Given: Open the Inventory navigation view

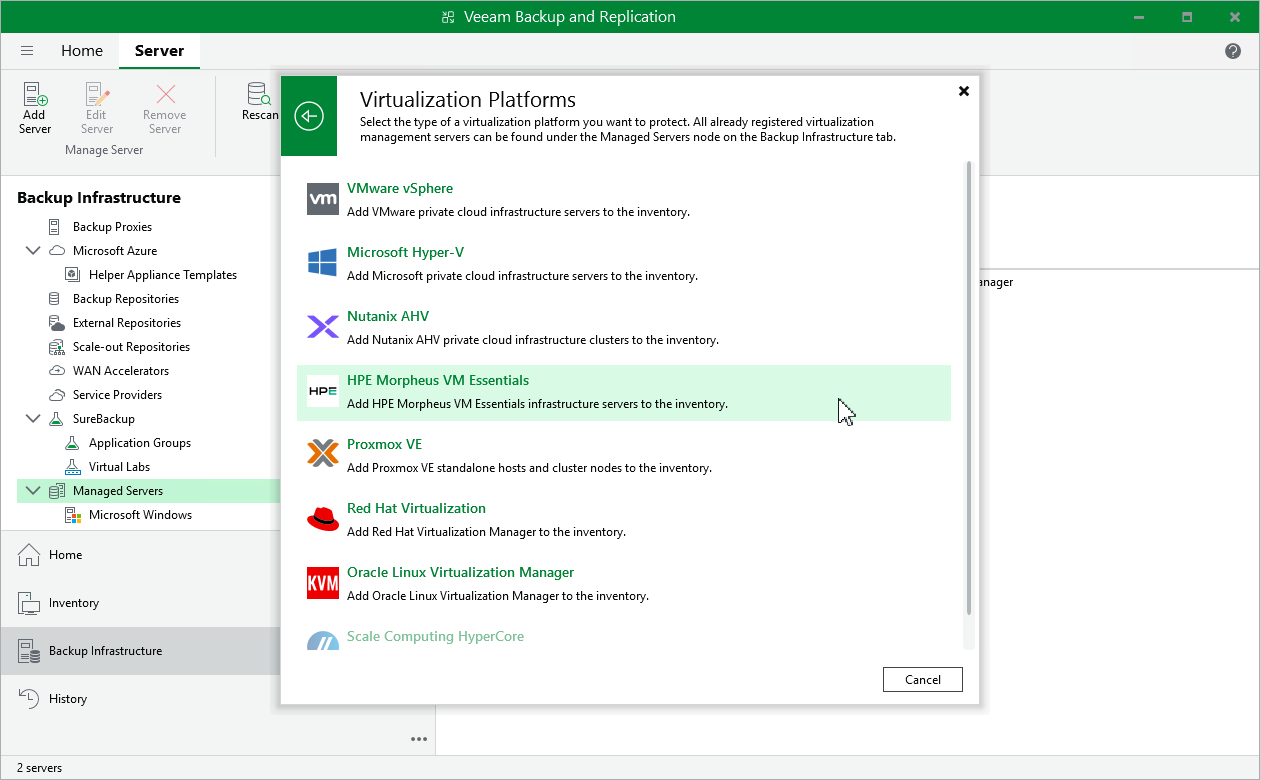Looking at the screenshot, I should (x=140, y=603).
